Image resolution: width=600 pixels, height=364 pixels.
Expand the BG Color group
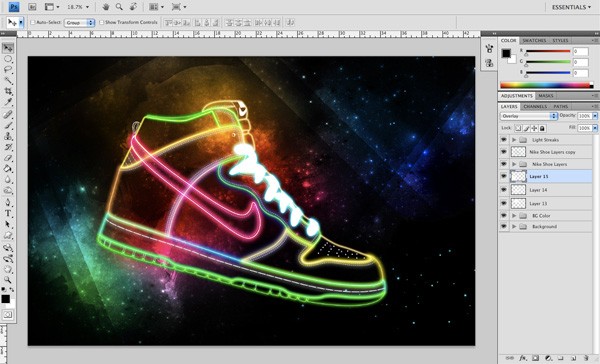point(514,216)
